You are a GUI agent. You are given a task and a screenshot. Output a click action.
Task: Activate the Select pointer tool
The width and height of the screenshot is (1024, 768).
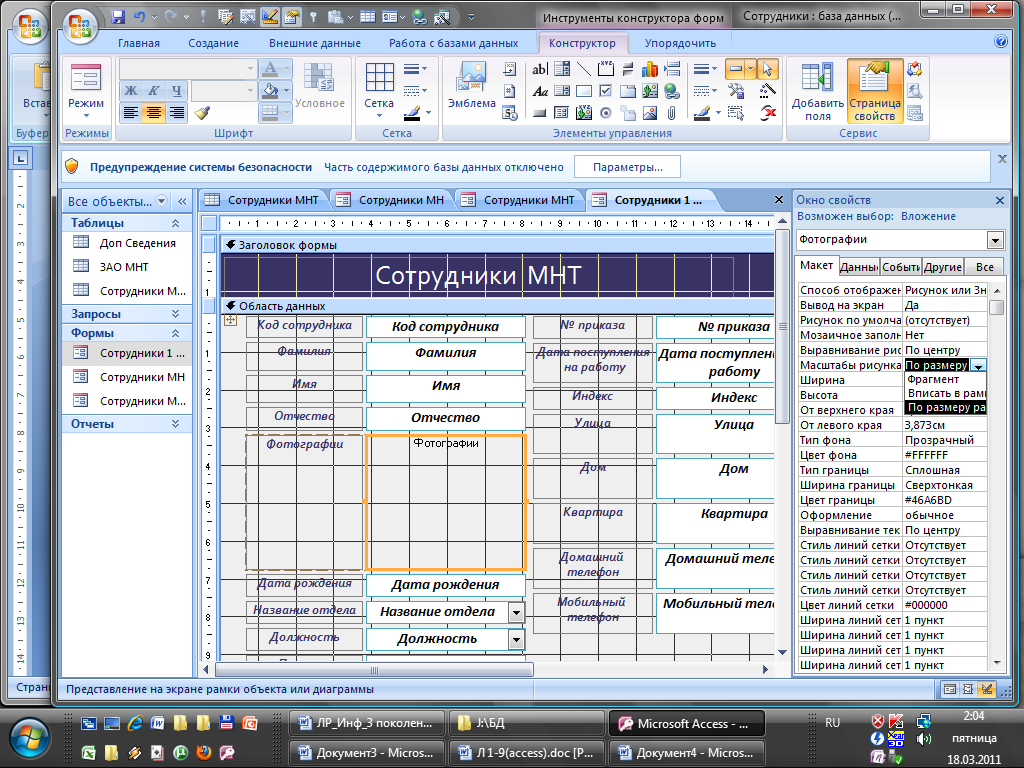tap(768, 69)
